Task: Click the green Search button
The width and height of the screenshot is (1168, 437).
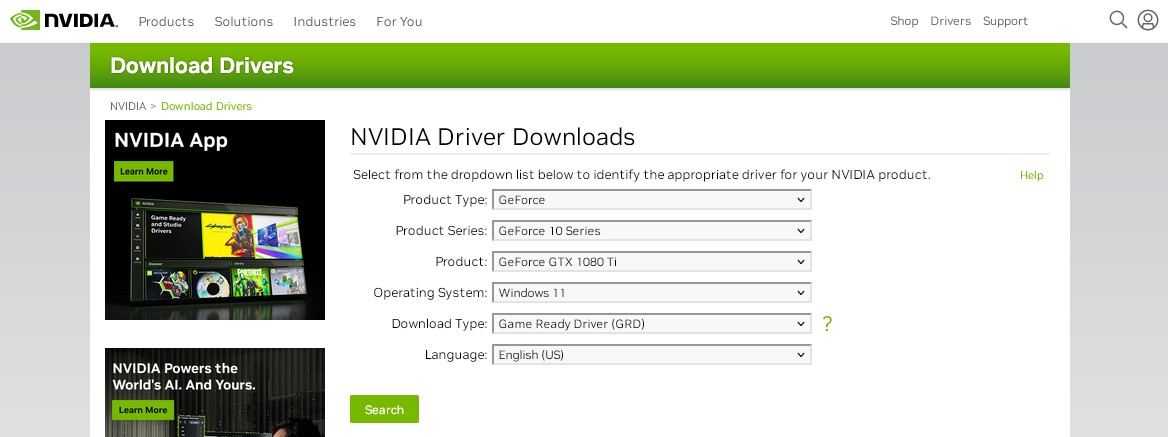Action: pyautogui.click(x=384, y=409)
